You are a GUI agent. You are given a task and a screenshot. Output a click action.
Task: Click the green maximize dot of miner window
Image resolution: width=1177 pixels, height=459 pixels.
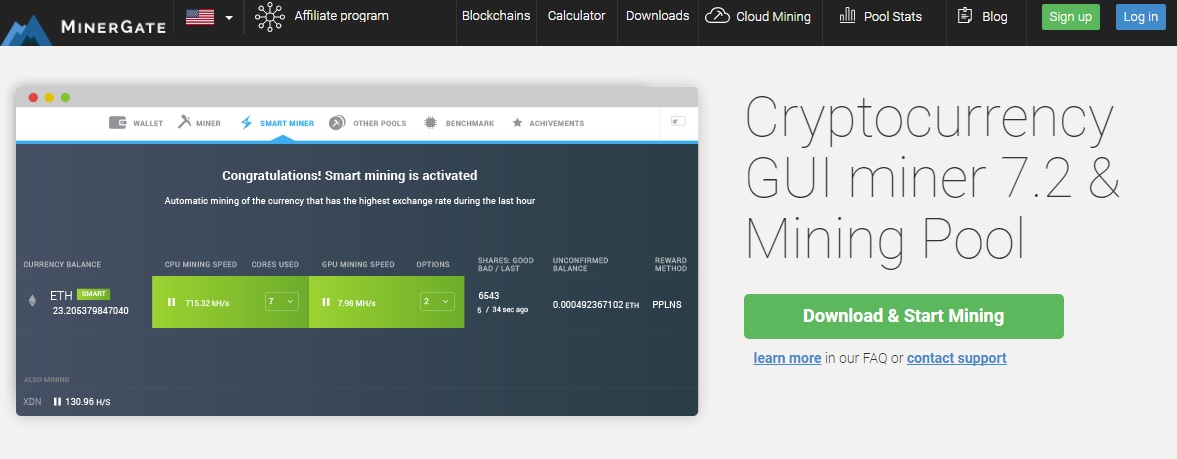(65, 98)
